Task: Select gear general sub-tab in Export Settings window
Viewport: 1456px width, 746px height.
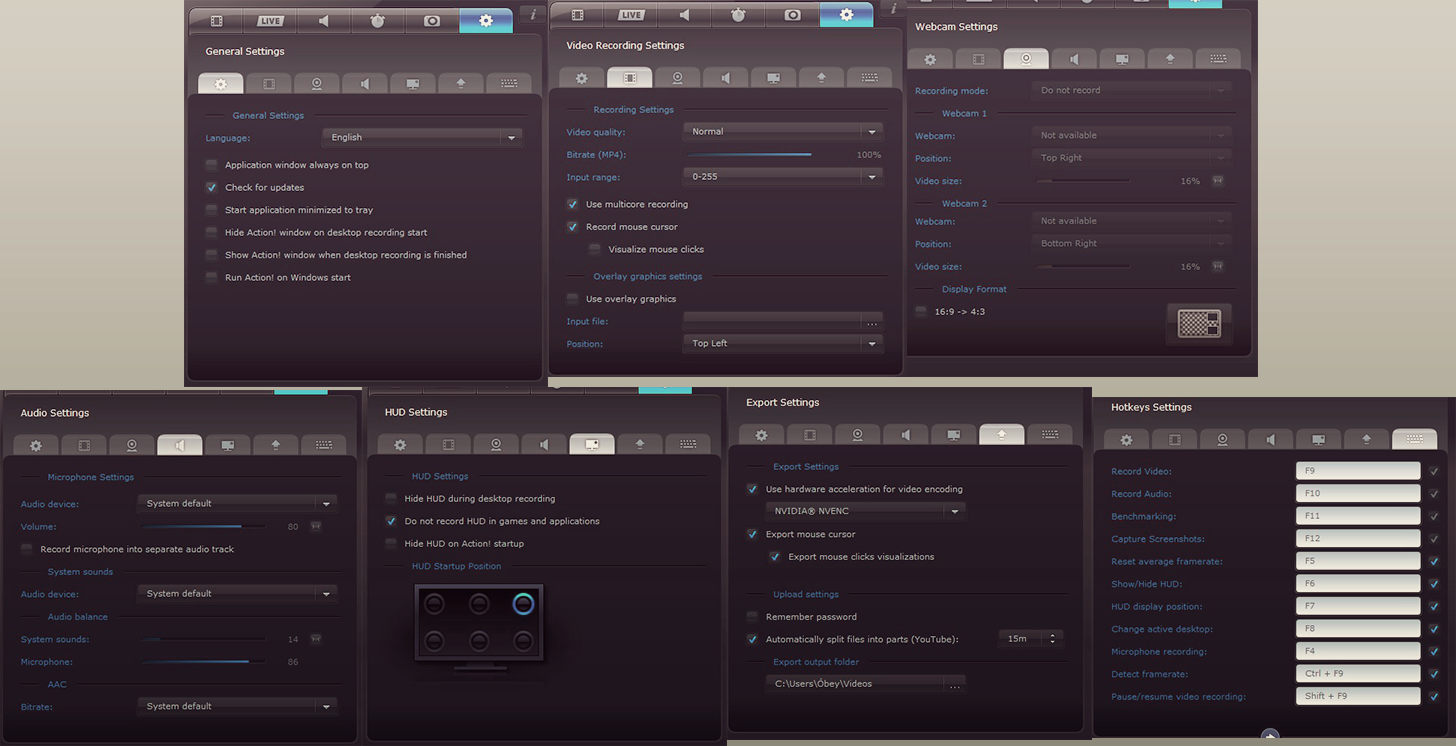Action: (761, 434)
